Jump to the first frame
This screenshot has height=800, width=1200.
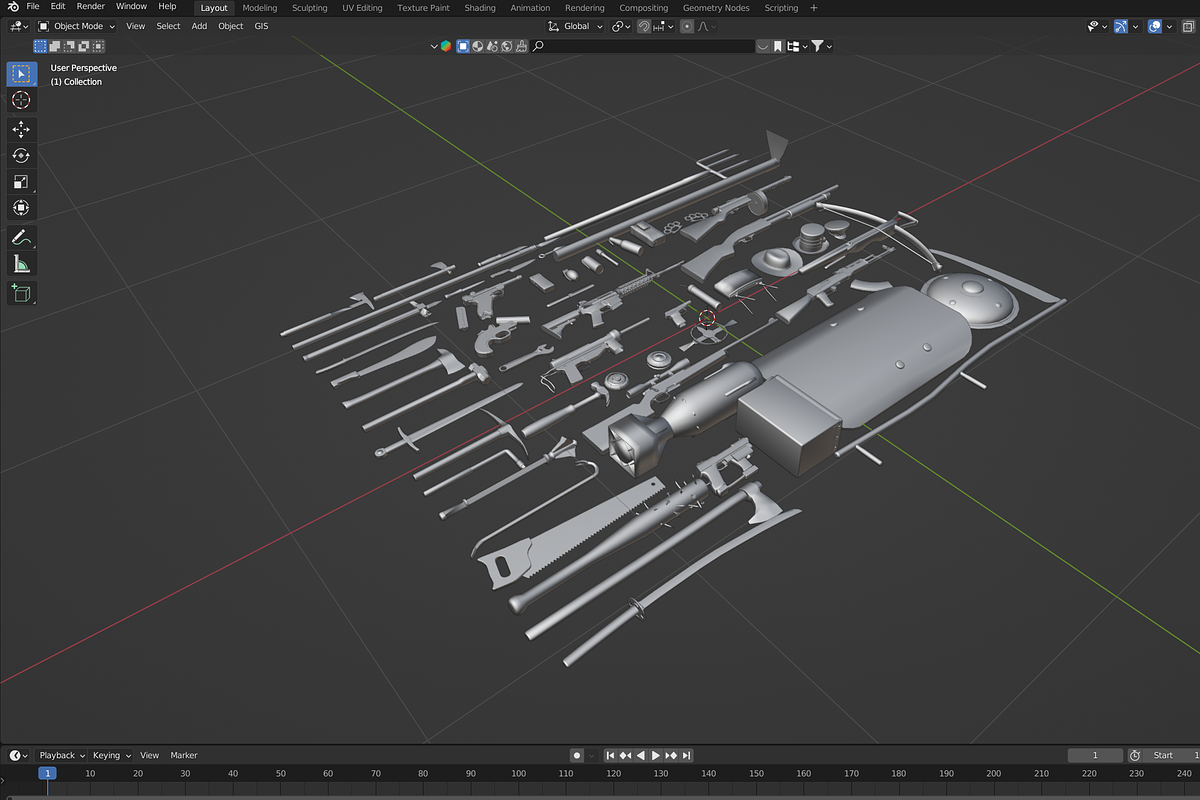tap(611, 755)
